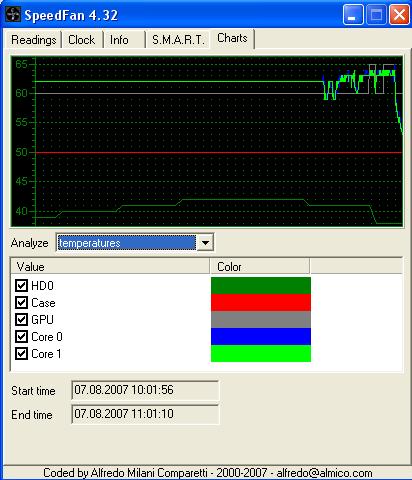Image resolution: width=412 pixels, height=480 pixels.
Task: Select the GPU row label
Action: tap(42, 320)
